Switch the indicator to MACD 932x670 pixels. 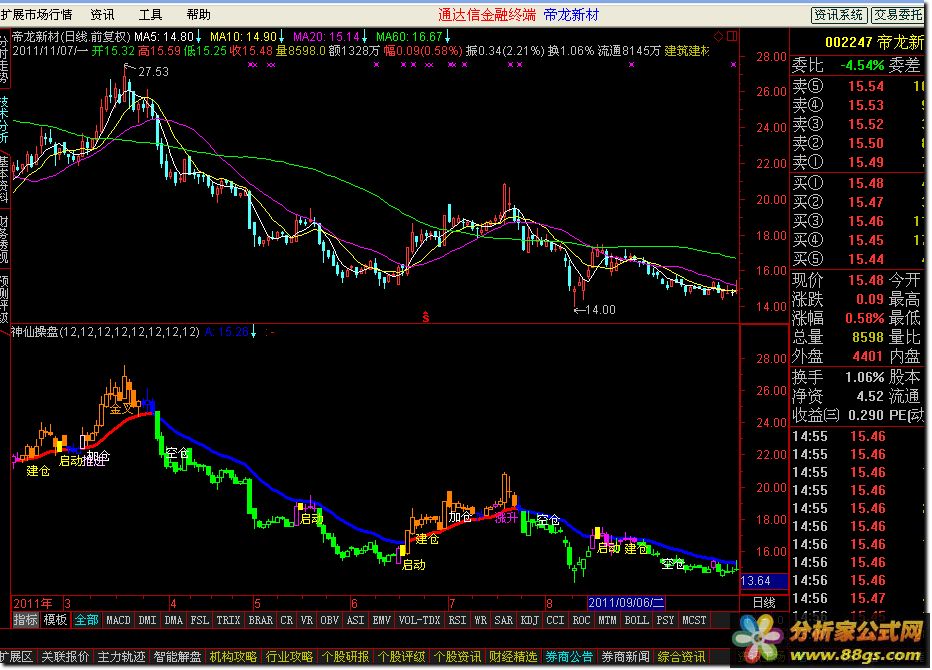(118, 620)
